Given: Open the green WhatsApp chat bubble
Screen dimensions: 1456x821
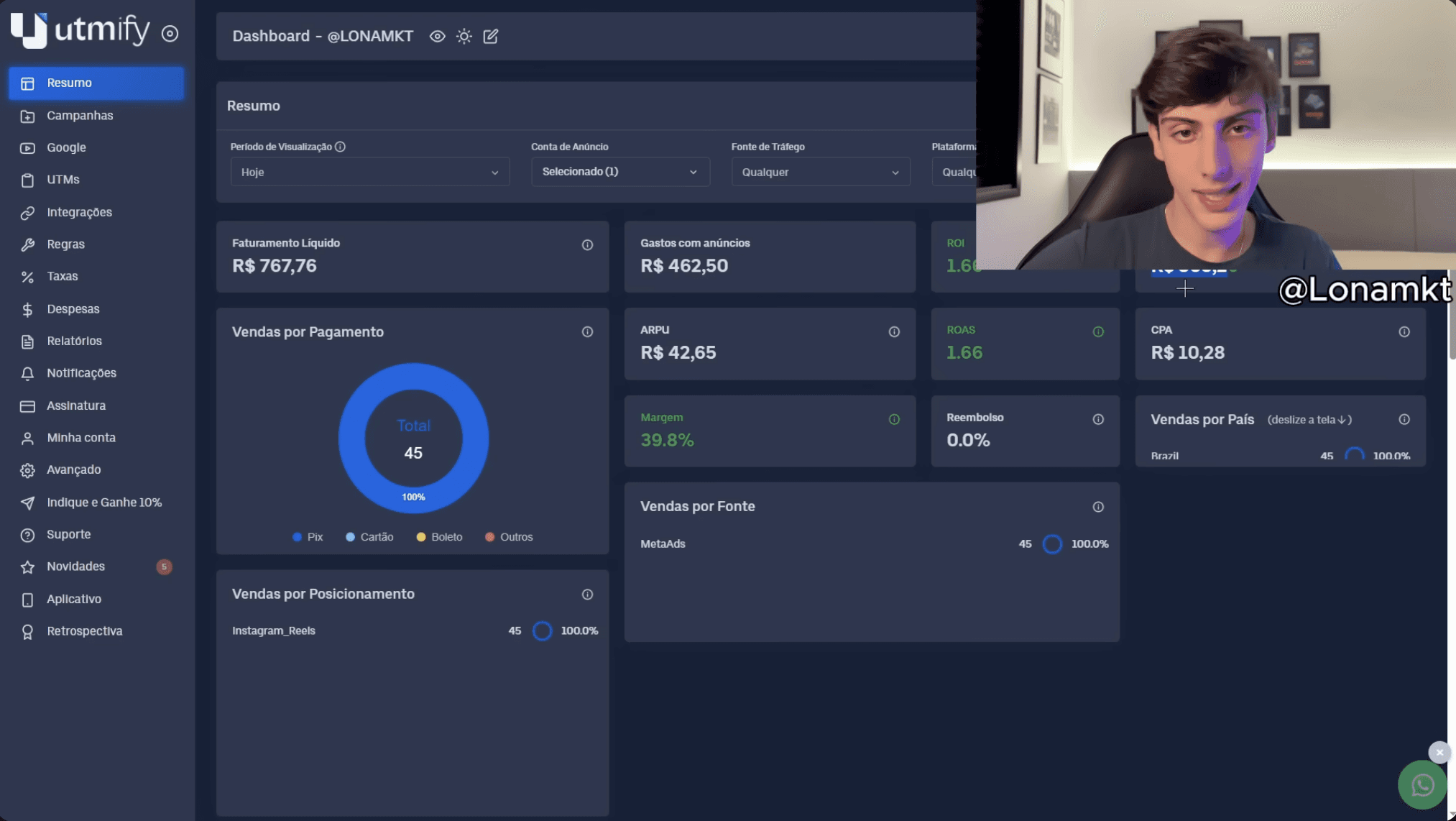Looking at the screenshot, I should click(x=1422, y=785).
